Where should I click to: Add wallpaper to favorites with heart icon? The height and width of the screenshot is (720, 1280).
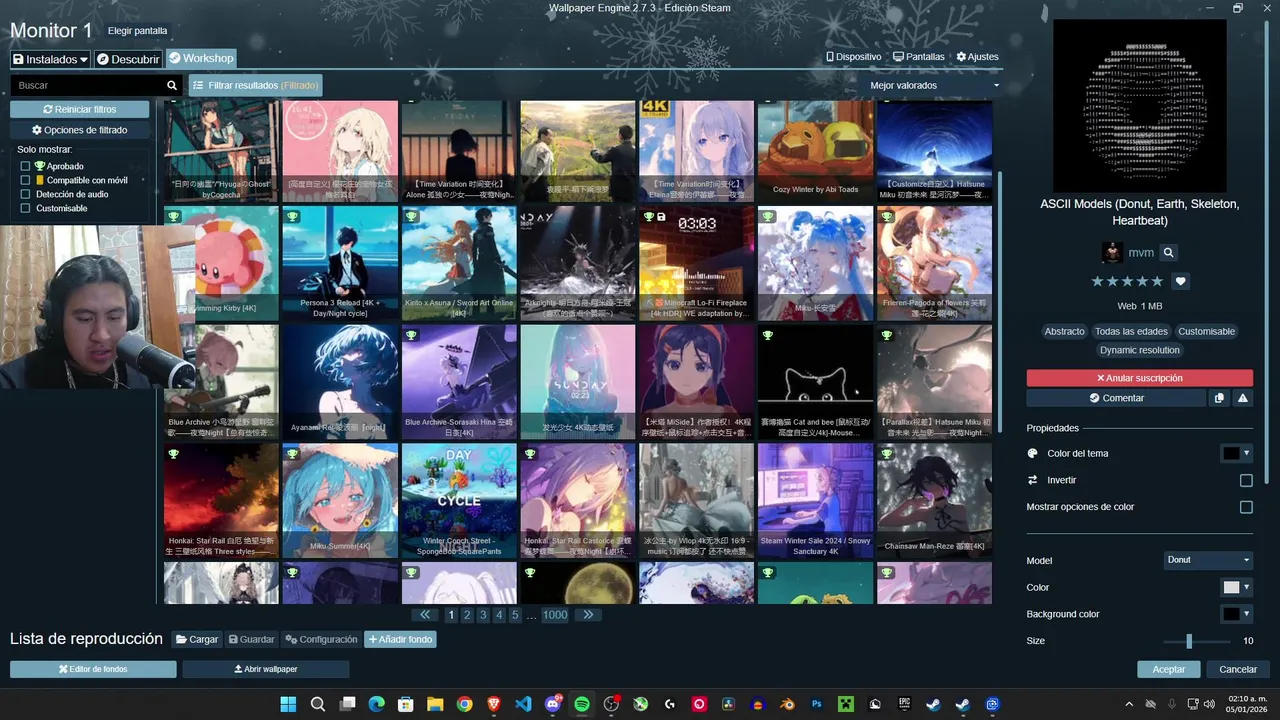coord(1180,282)
